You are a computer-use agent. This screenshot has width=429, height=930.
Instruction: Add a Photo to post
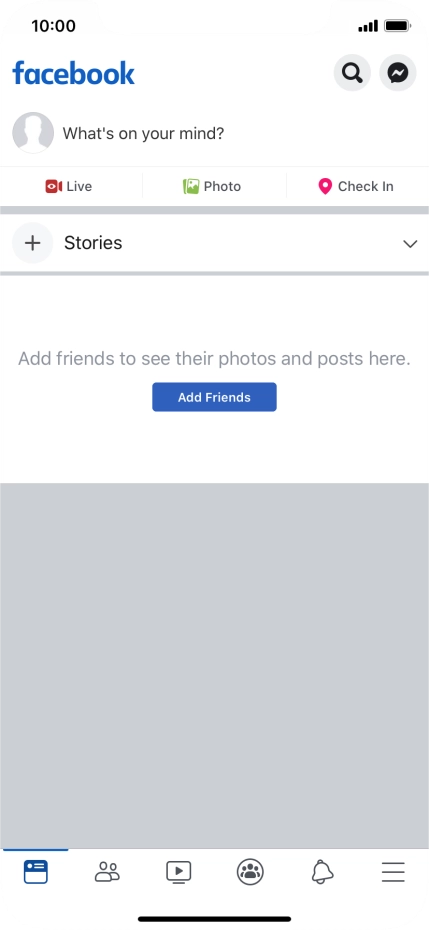(x=212, y=186)
